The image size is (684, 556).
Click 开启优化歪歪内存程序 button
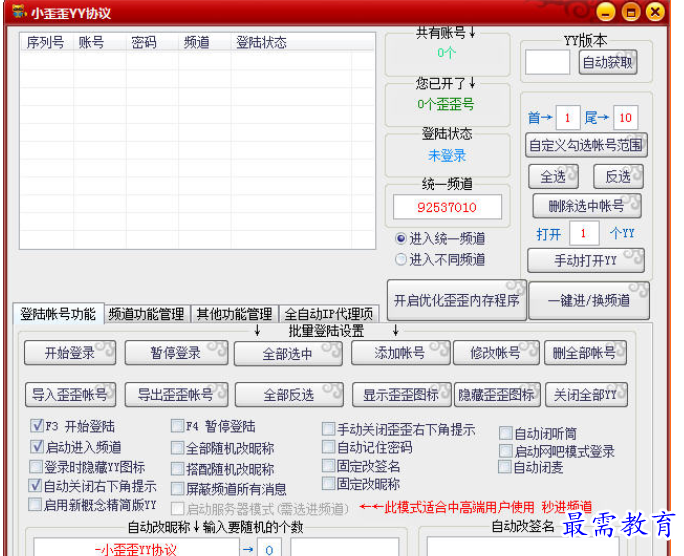457,300
